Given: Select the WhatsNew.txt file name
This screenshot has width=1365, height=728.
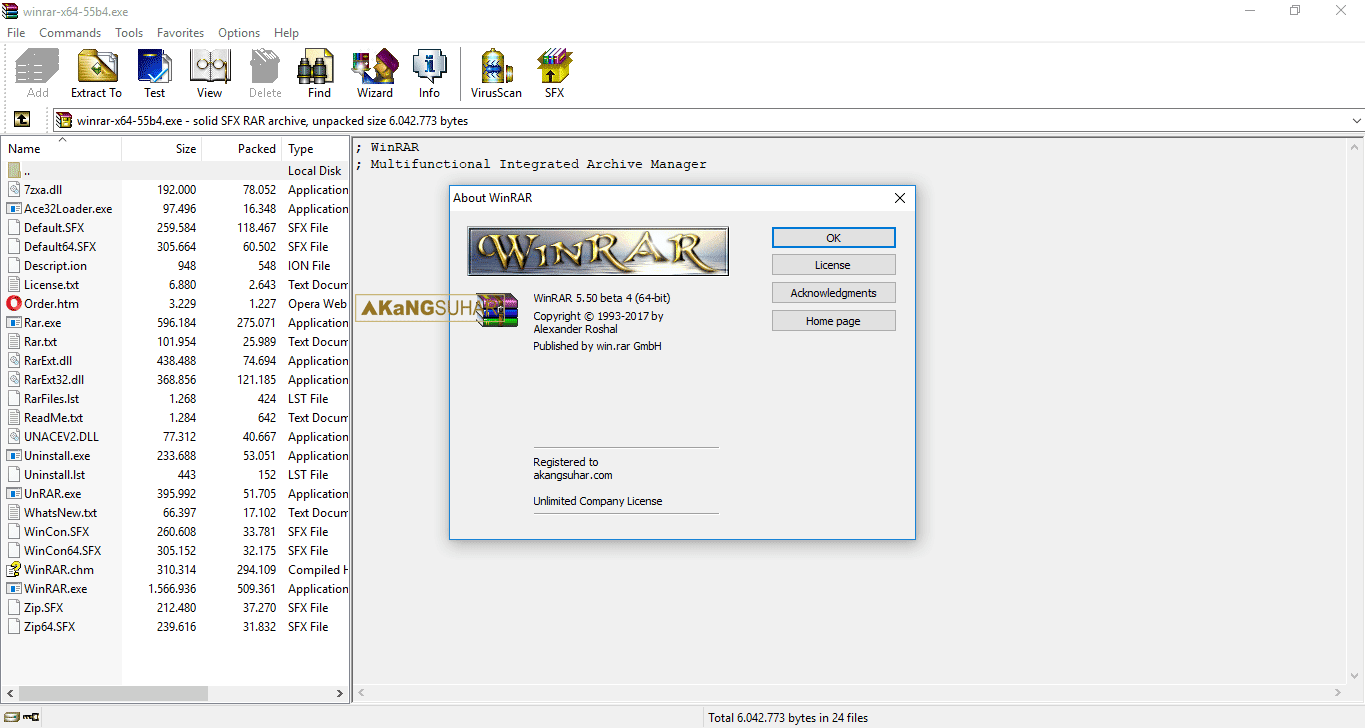Looking at the screenshot, I should [60, 513].
